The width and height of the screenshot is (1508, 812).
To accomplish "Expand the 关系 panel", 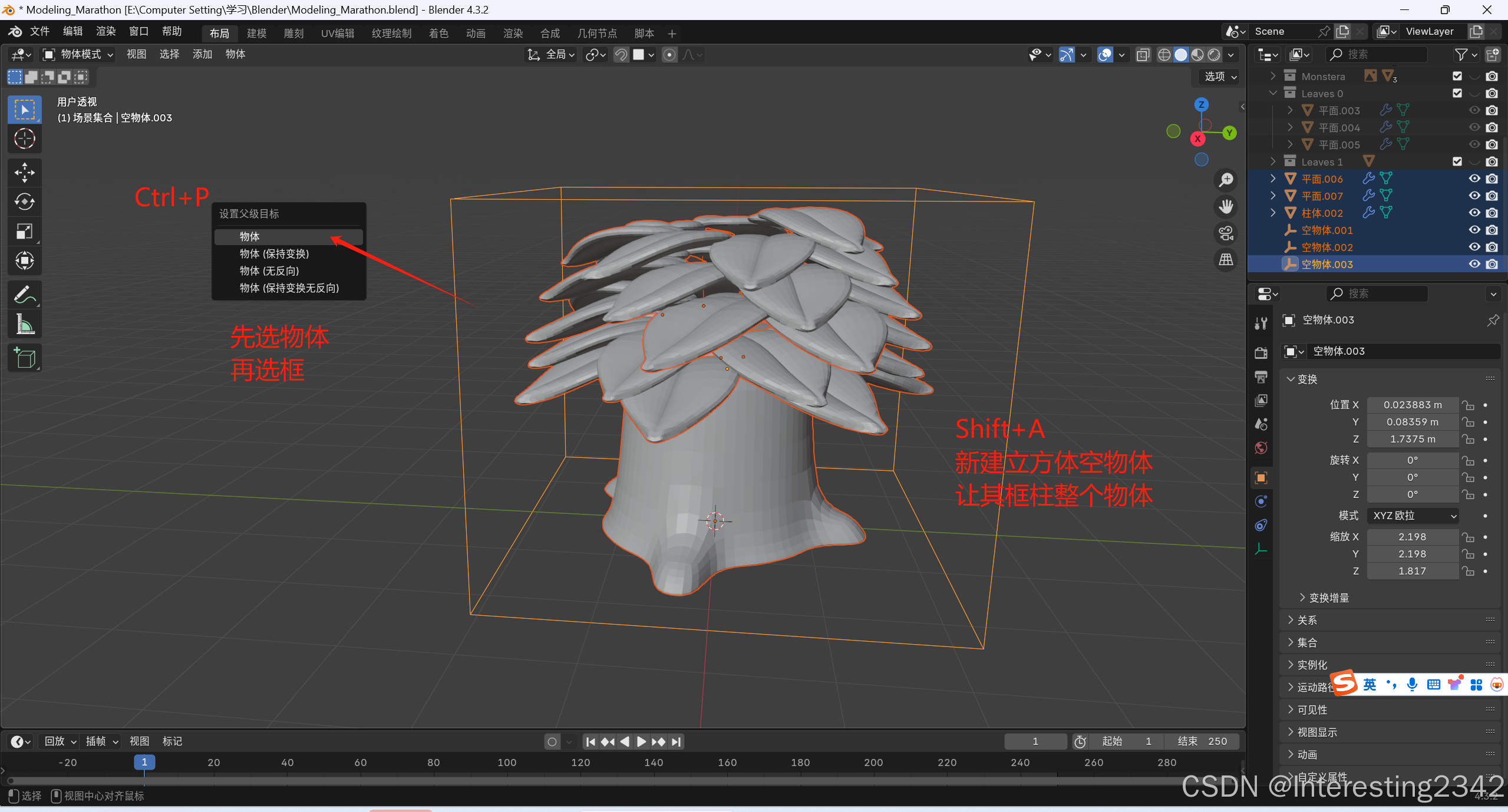I will [x=1307, y=620].
